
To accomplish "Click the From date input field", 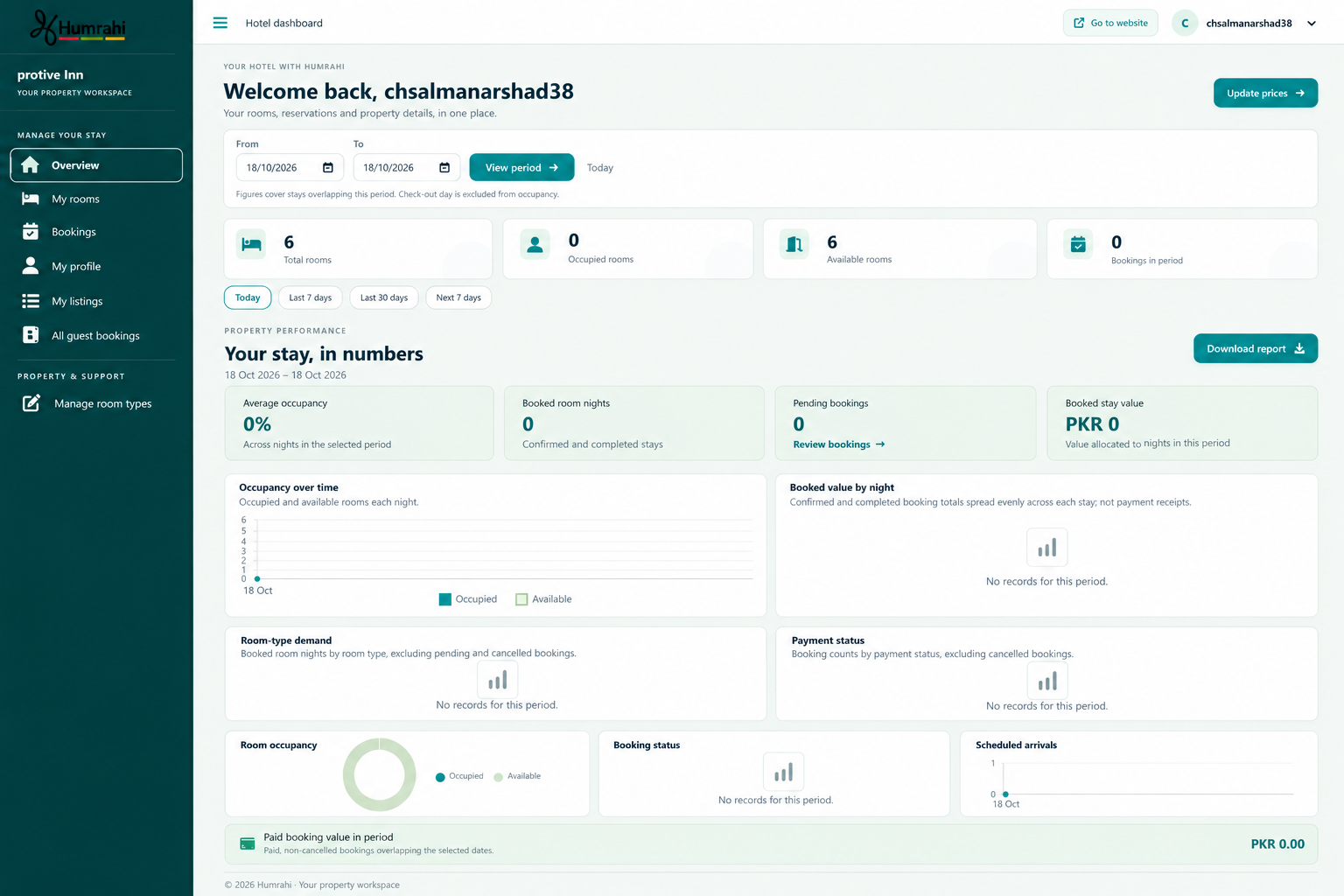I will 290,168.
